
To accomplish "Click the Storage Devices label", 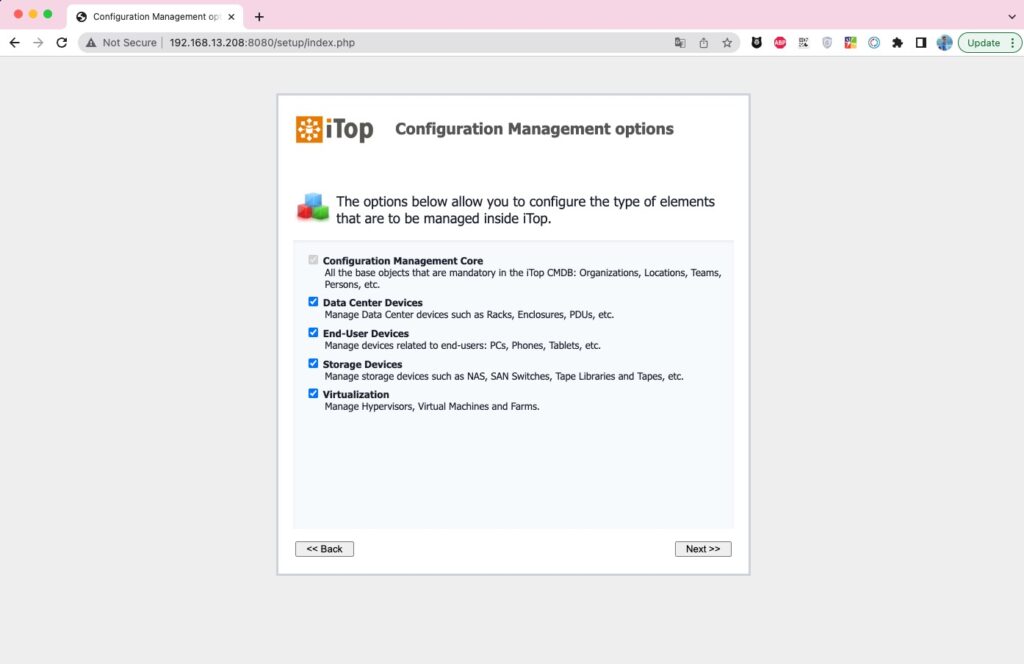I will point(362,364).
